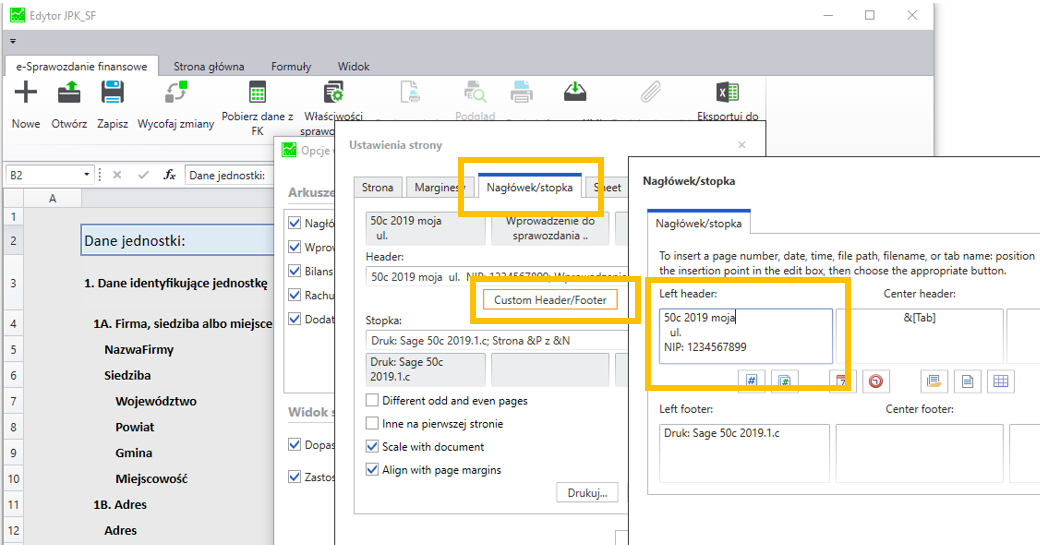Click into the Center footer text box

point(919,453)
